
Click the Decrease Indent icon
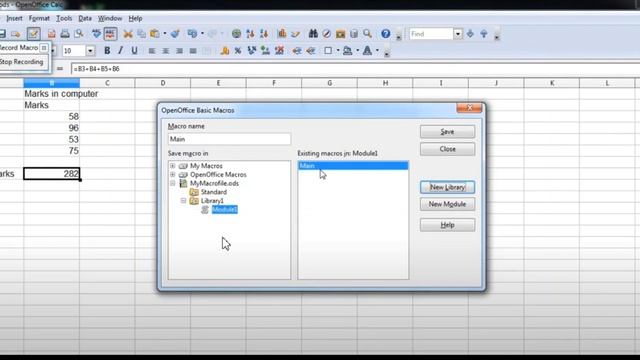pyautogui.click(x=297, y=51)
